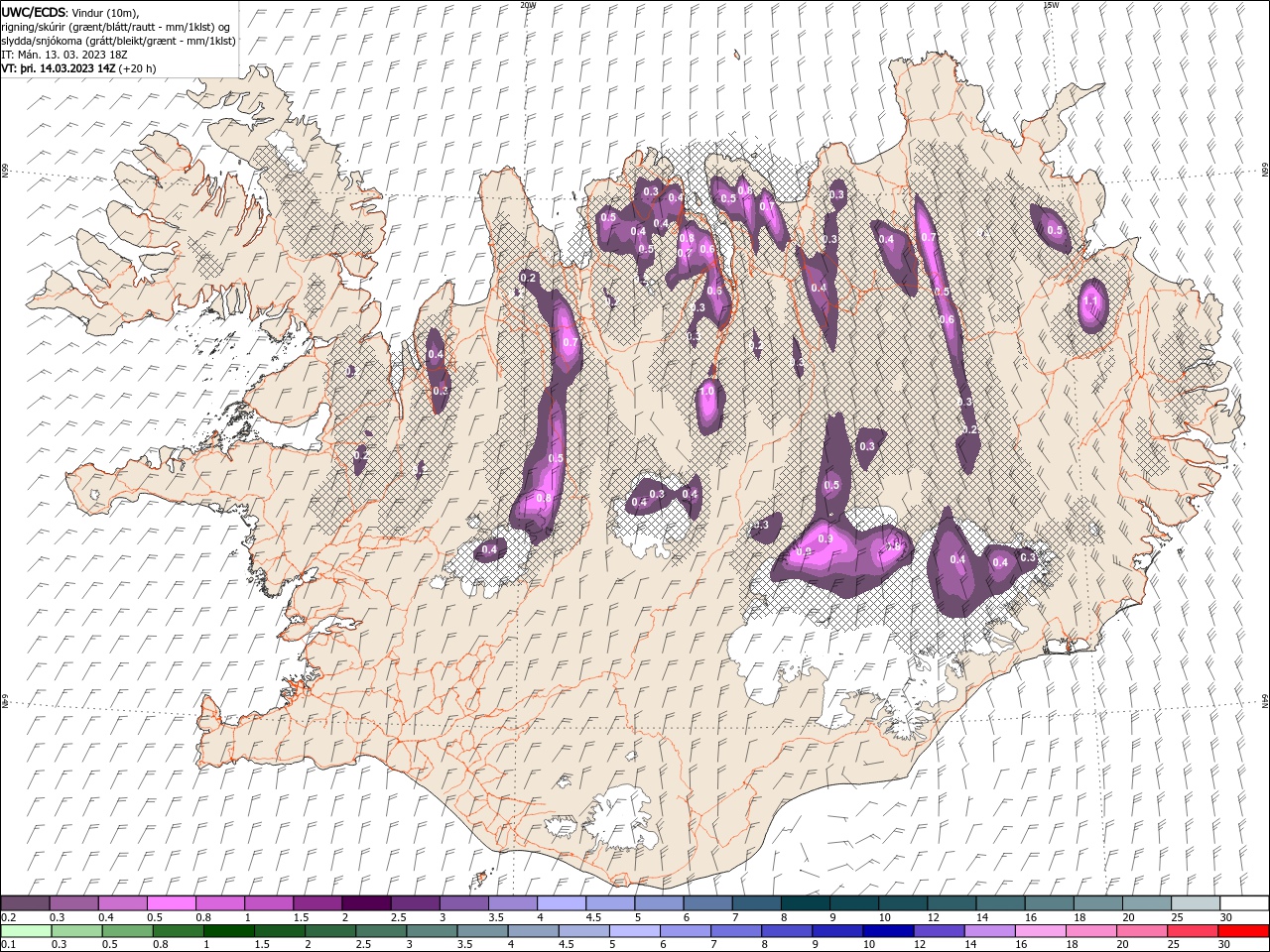Click the 1.0 snowfall value on the map
This screenshot has width=1270, height=952.
707,392
